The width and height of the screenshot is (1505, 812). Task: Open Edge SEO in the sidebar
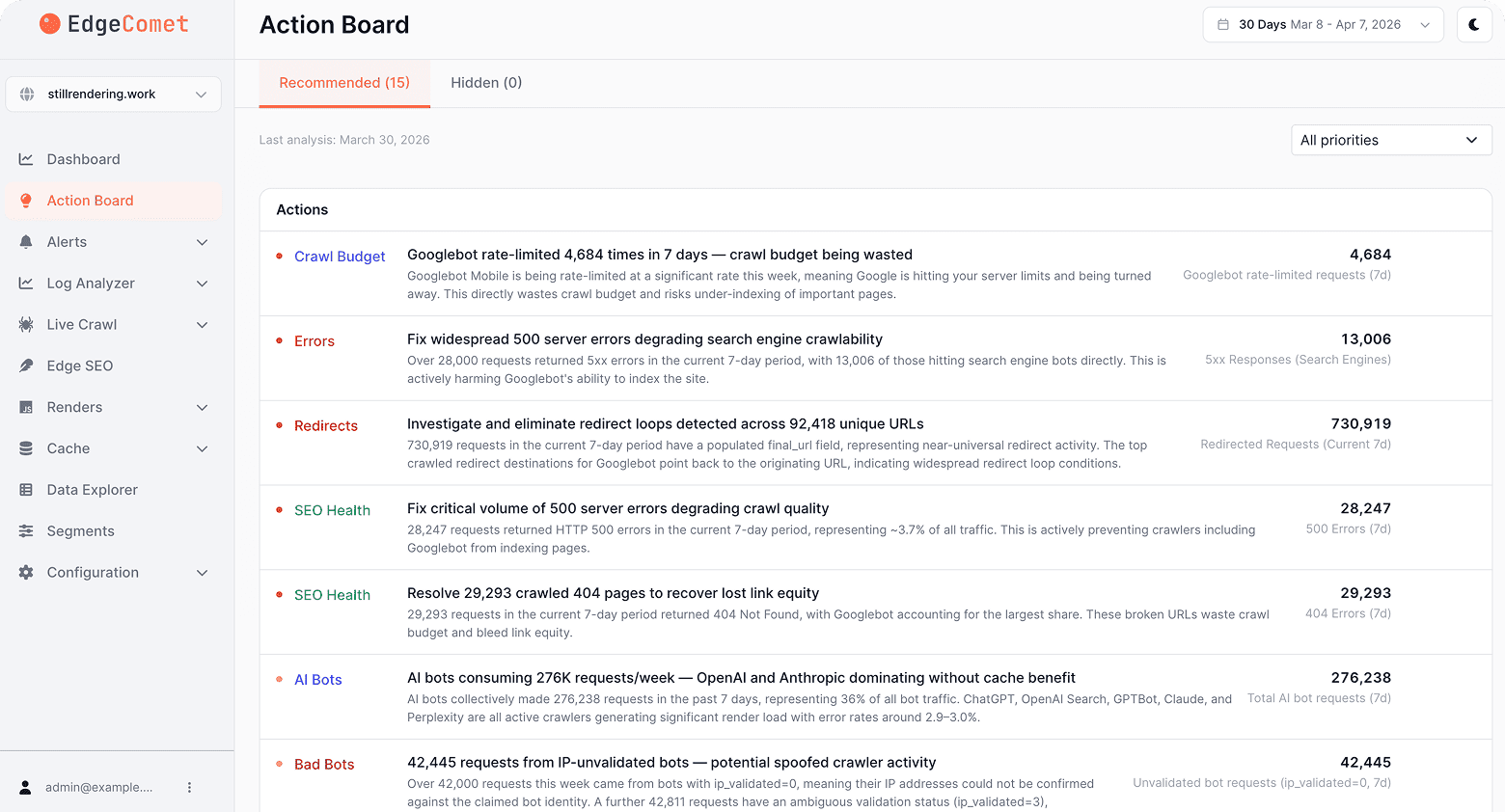tap(114, 366)
